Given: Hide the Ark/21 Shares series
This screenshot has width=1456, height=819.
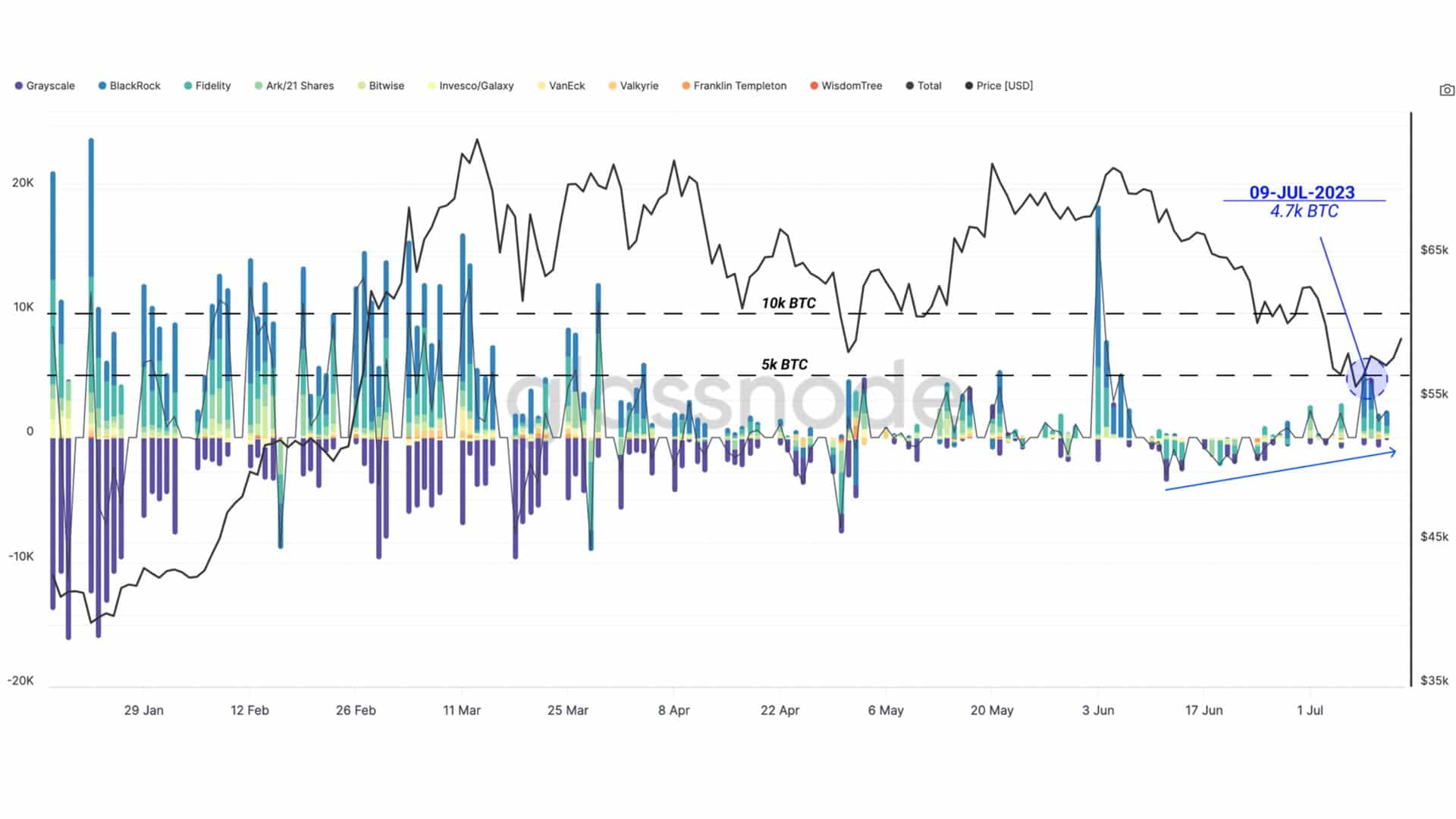Looking at the screenshot, I should (294, 86).
